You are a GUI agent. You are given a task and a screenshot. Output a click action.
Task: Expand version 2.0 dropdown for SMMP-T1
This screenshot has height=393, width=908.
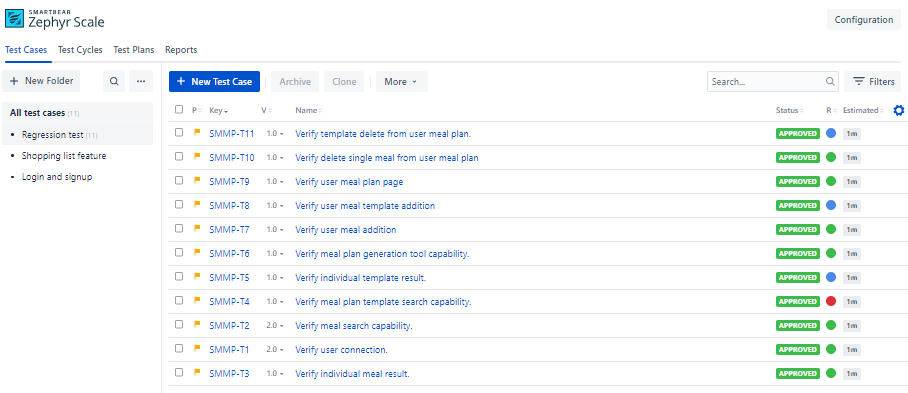tap(275, 350)
